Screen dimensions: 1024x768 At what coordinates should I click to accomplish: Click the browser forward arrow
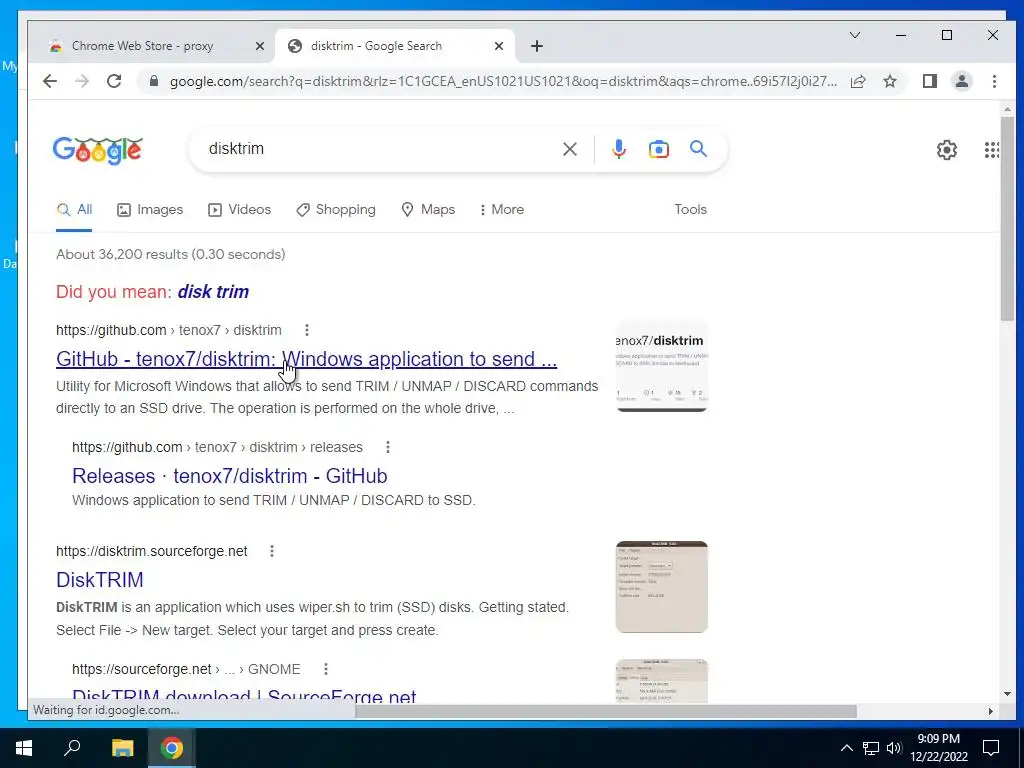click(82, 81)
